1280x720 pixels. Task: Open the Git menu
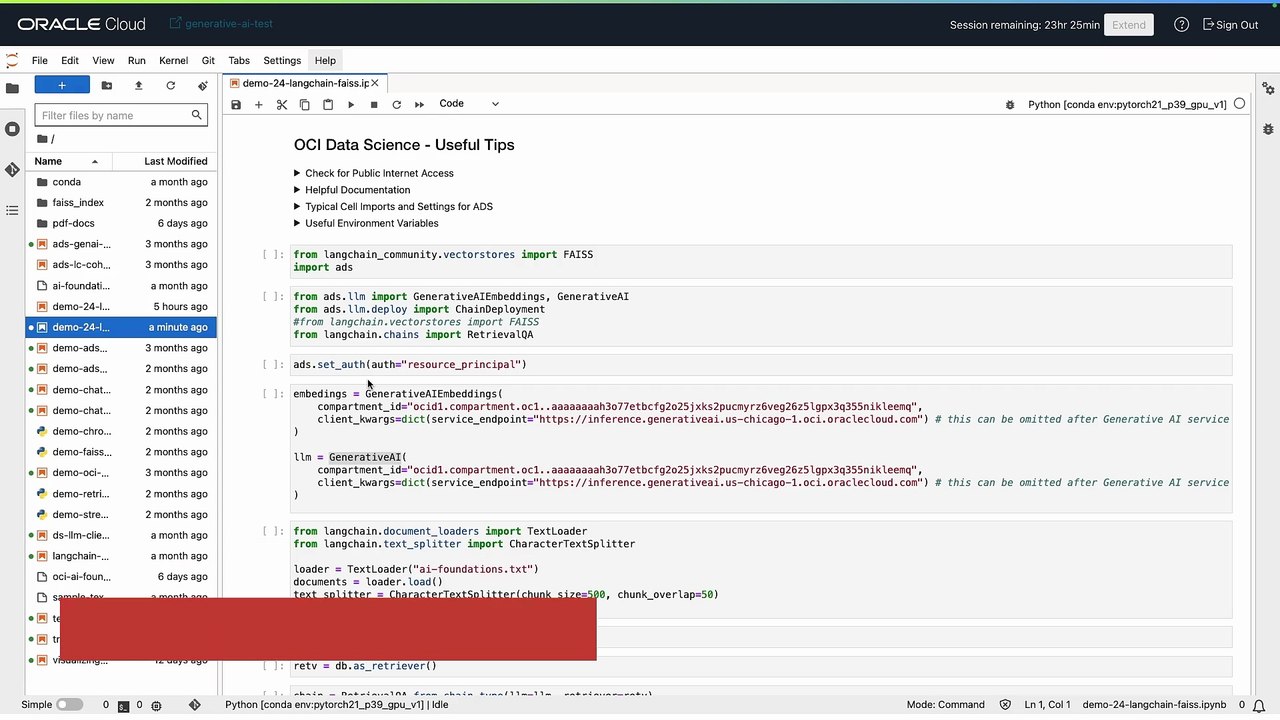(208, 61)
